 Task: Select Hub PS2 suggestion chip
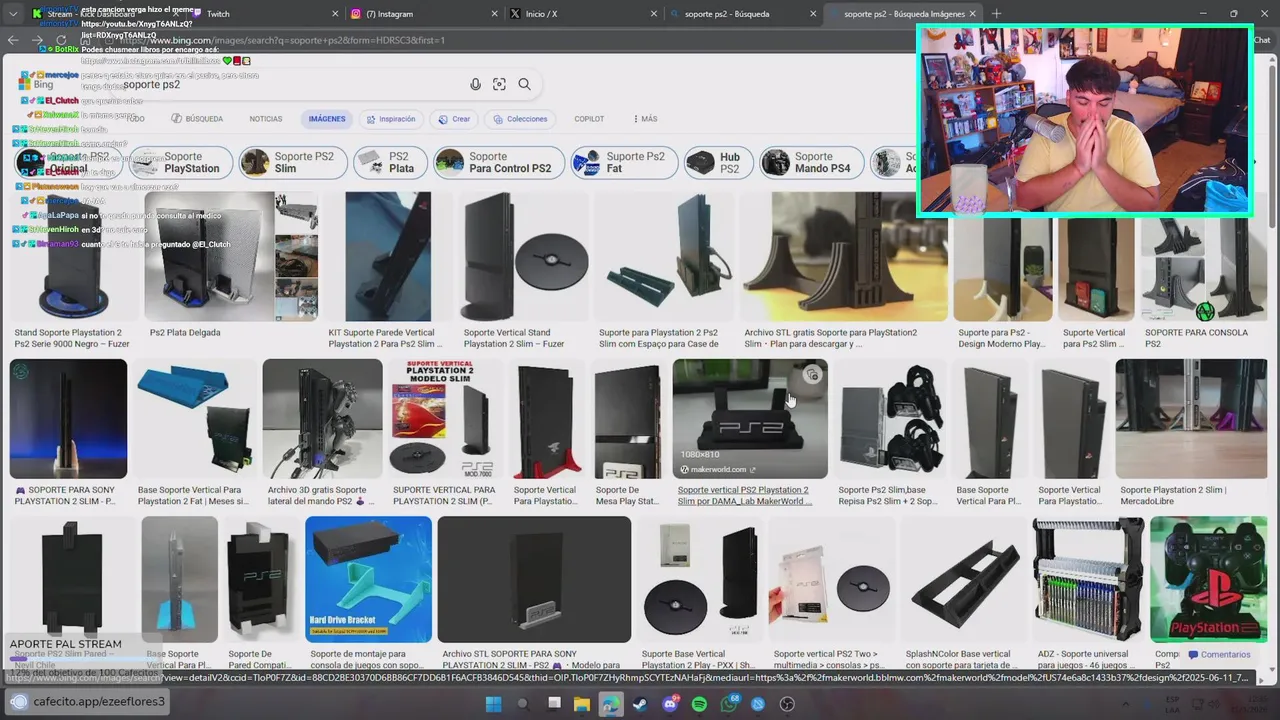[719, 162]
